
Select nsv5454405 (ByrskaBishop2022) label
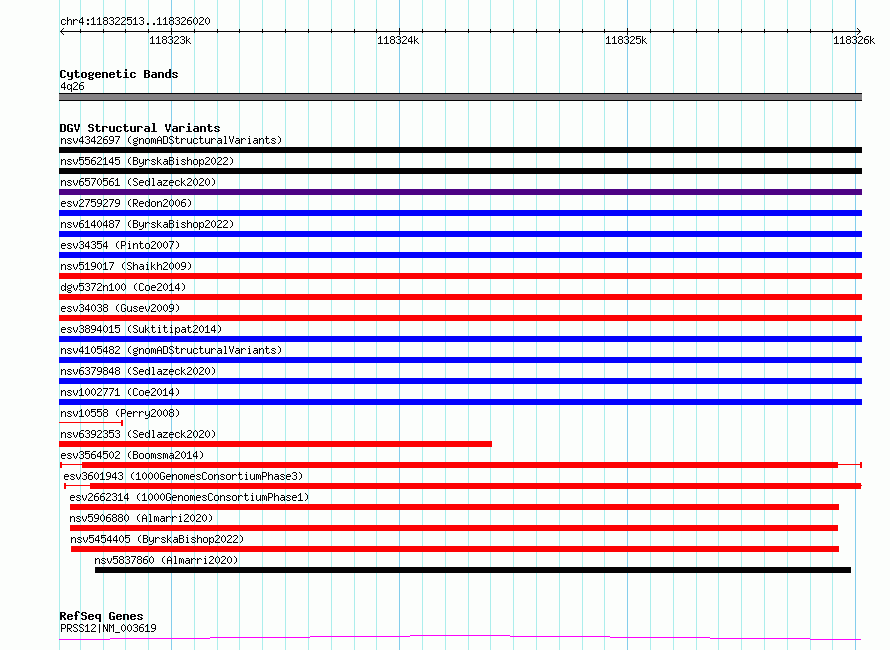pos(157,539)
